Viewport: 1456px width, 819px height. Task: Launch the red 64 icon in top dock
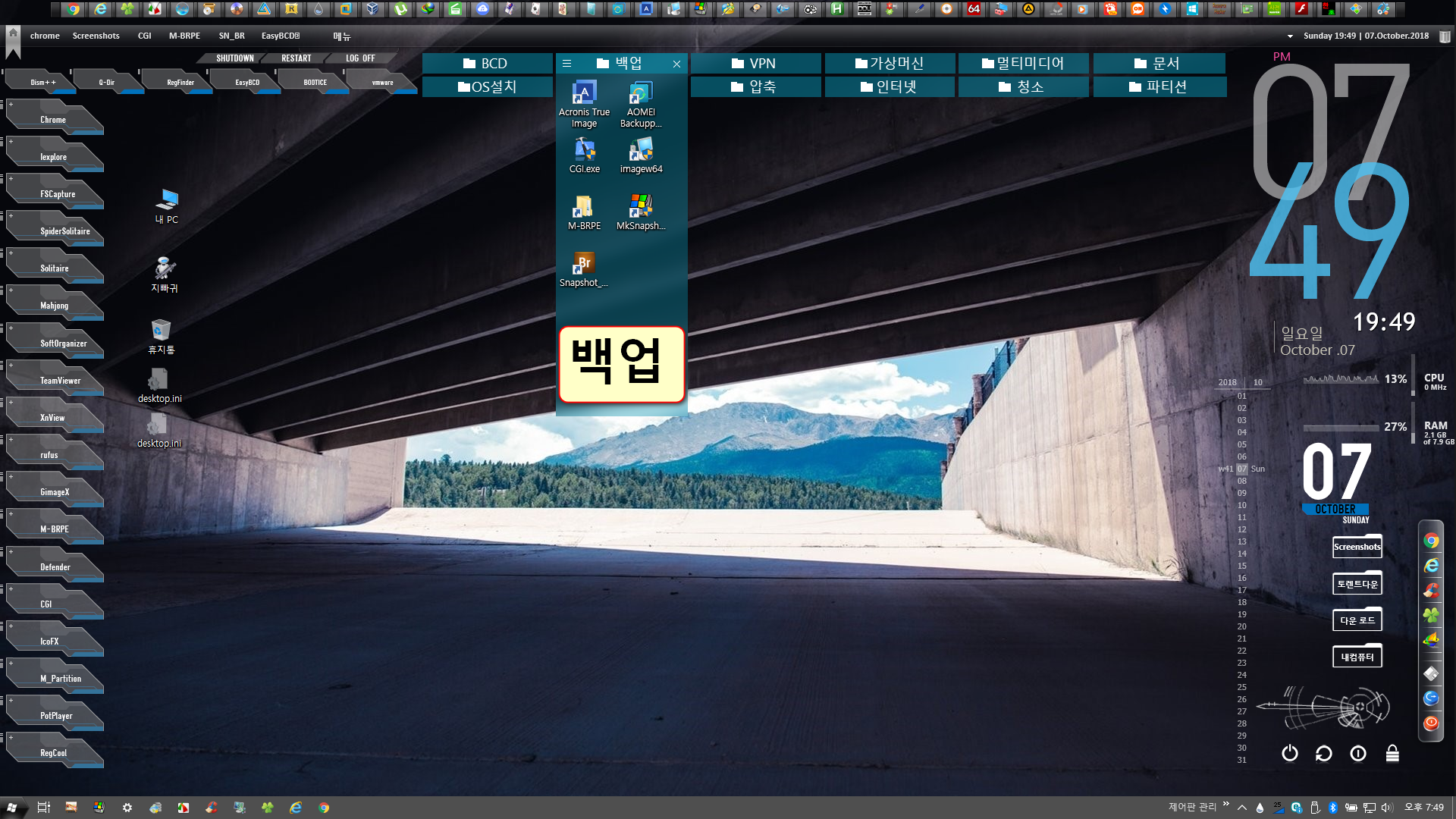click(974, 9)
